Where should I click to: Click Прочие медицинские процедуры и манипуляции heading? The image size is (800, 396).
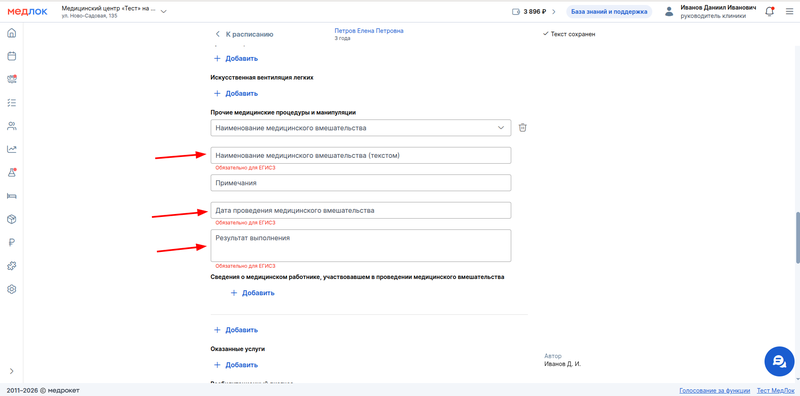click(283, 112)
